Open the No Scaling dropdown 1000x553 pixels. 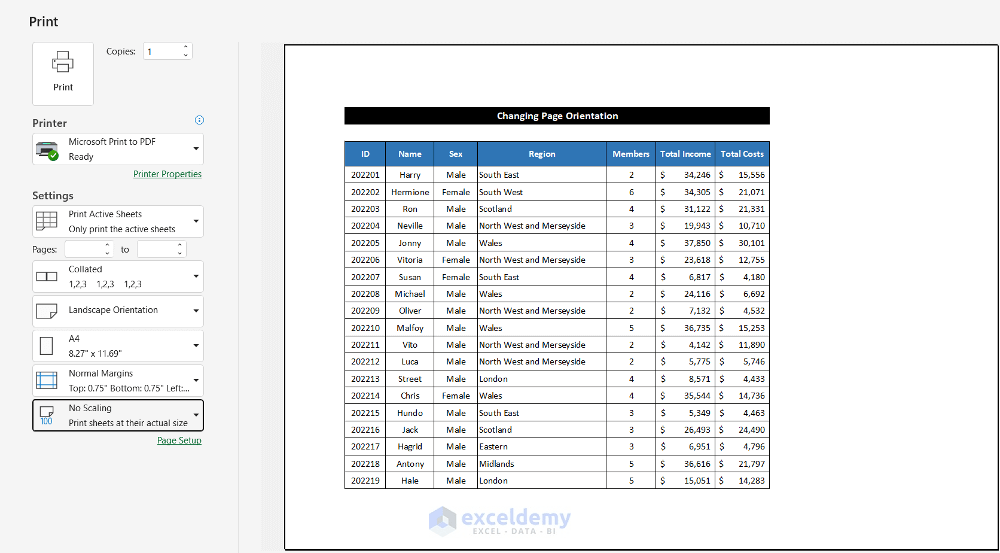[x=196, y=415]
